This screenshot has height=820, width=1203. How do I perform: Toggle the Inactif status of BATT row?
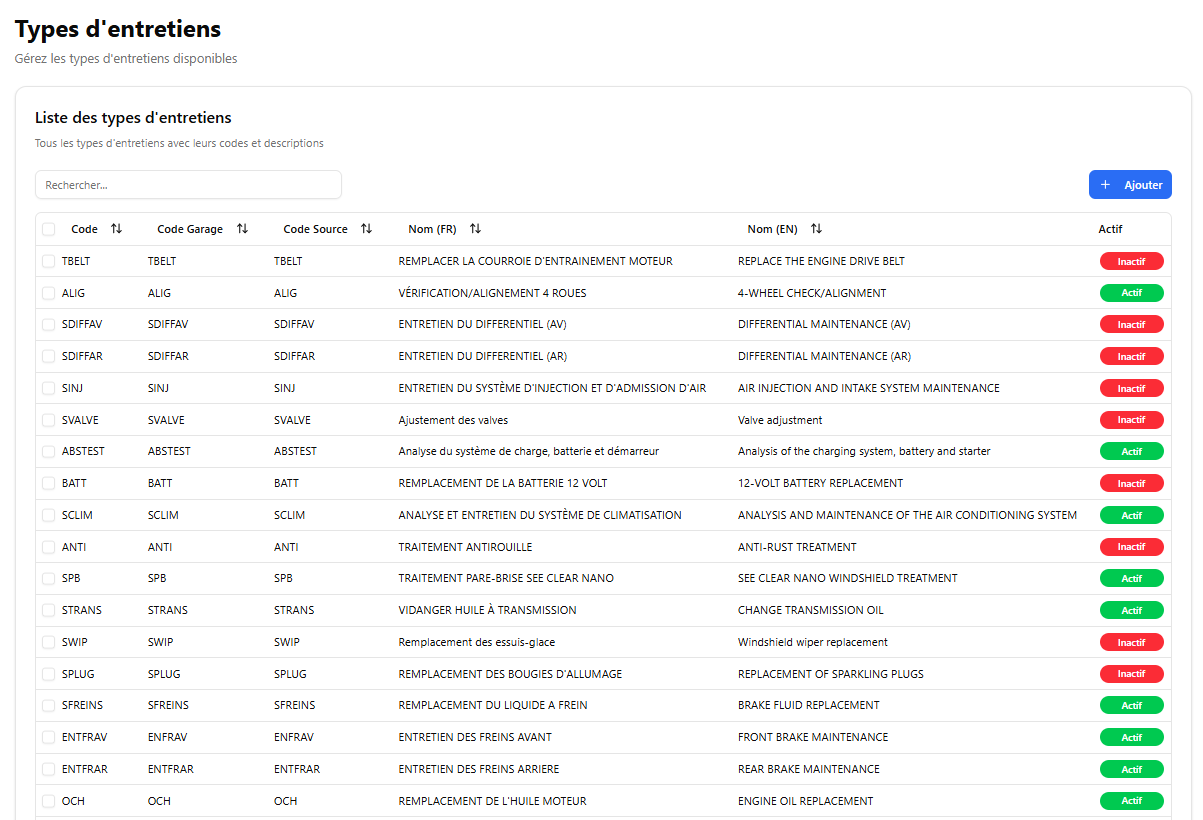tap(1131, 484)
